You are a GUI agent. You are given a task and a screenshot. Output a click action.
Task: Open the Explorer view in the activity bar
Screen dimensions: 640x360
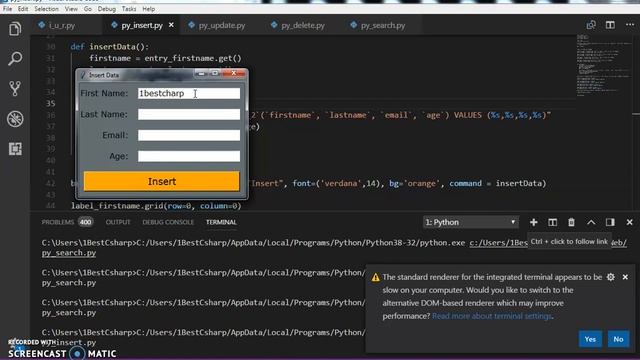[x=15, y=29]
